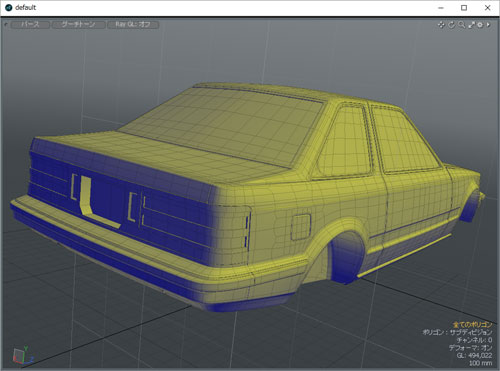Viewport: 500px width, 371px height.
Task: Select the fuel cap panel on car
Action: click(x=301, y=227)
